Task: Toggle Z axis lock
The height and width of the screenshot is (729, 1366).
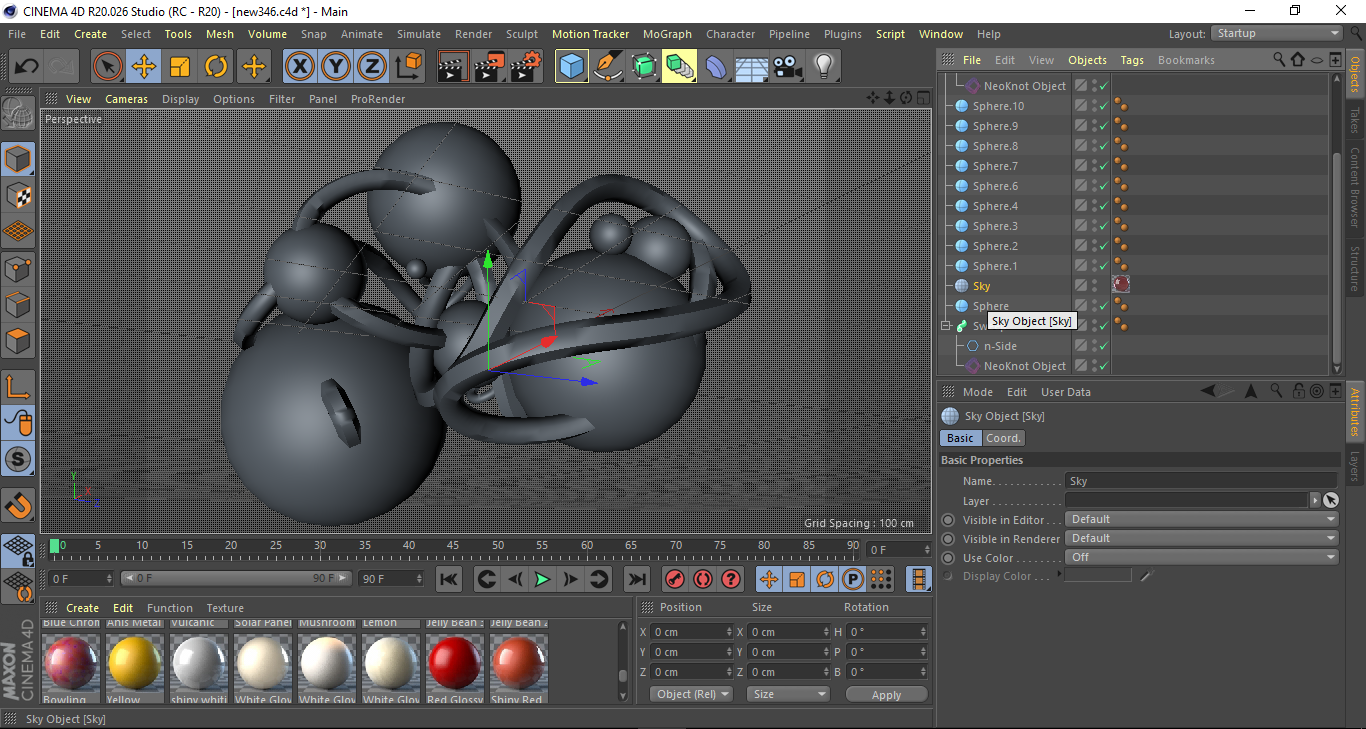Action: [x=372, y=67]
